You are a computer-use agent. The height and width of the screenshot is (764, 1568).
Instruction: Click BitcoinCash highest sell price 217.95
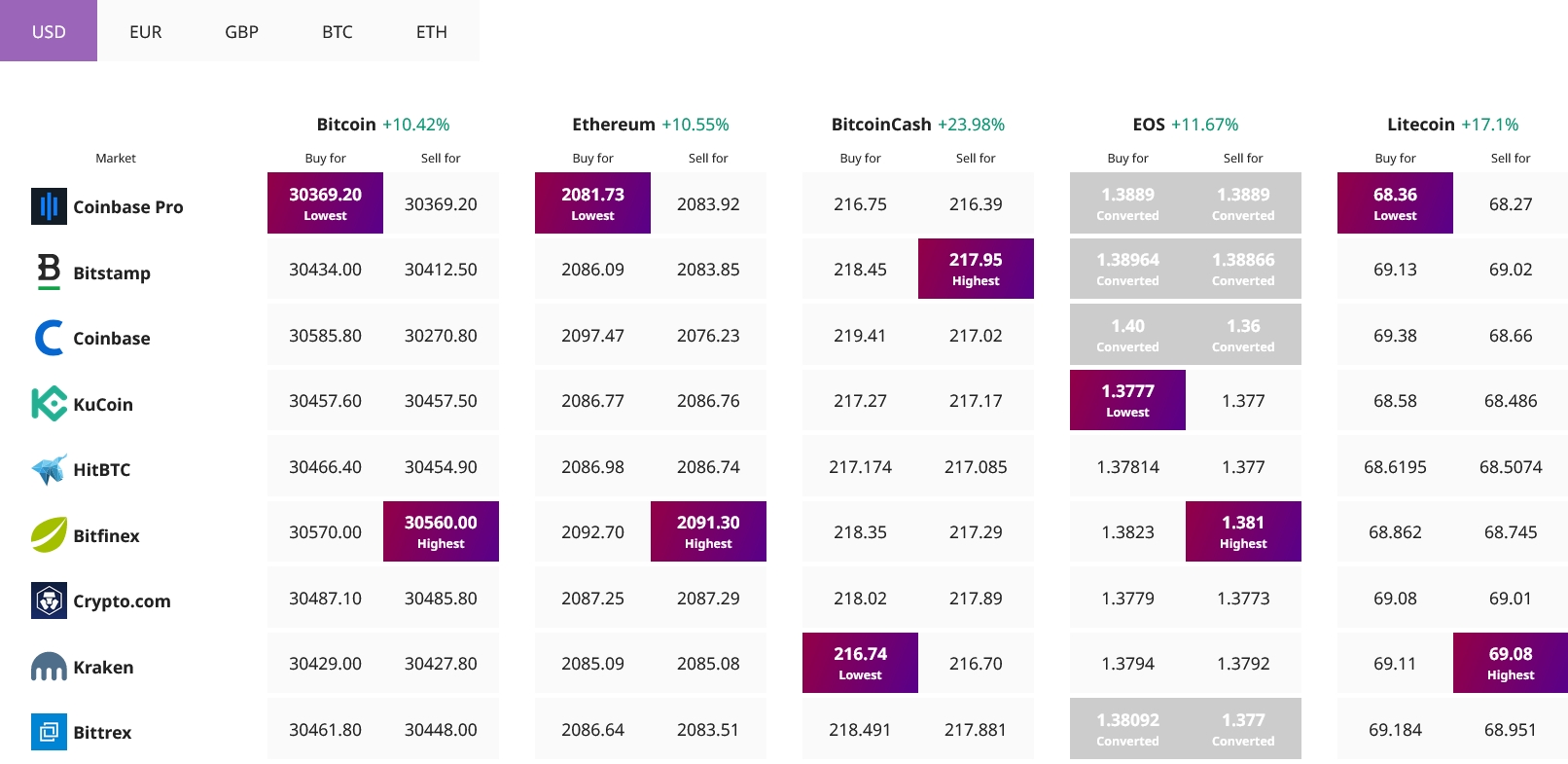click(x=976, y=269)
